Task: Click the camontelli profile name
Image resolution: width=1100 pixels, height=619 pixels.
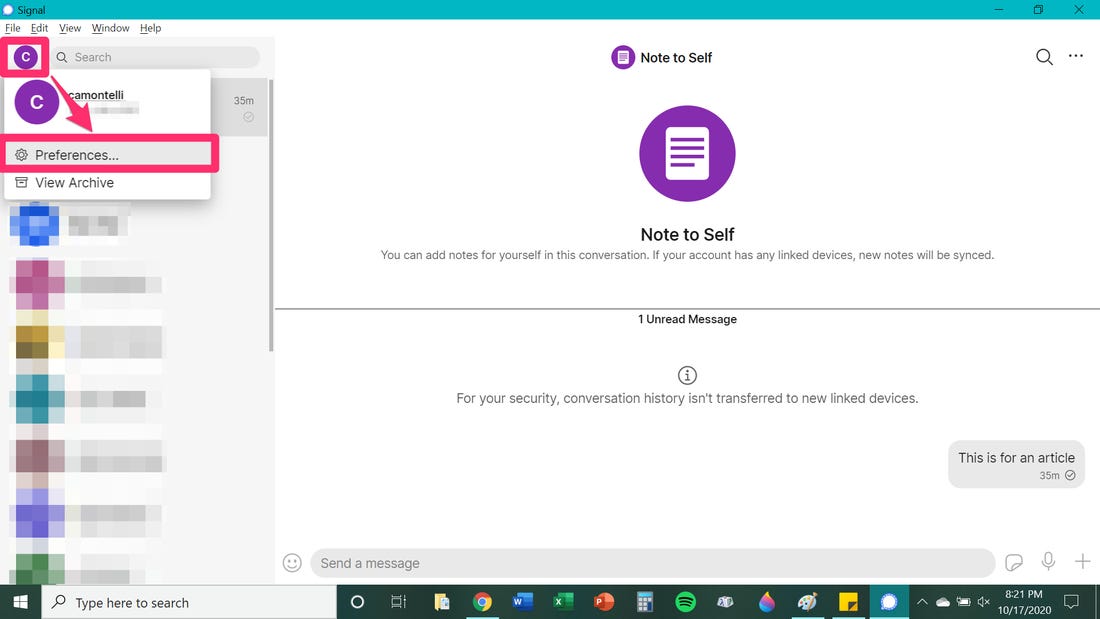Action: [96, 95]
